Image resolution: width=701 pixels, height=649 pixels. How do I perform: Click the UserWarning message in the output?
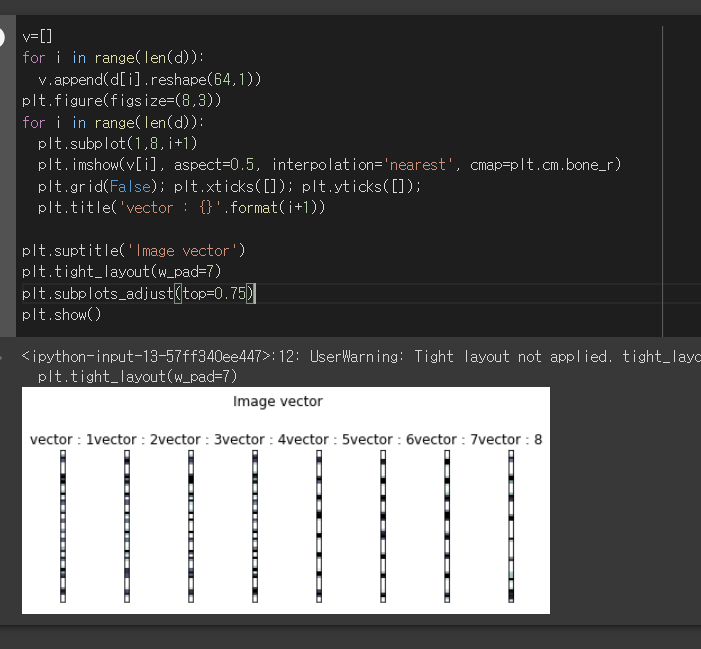361,357
